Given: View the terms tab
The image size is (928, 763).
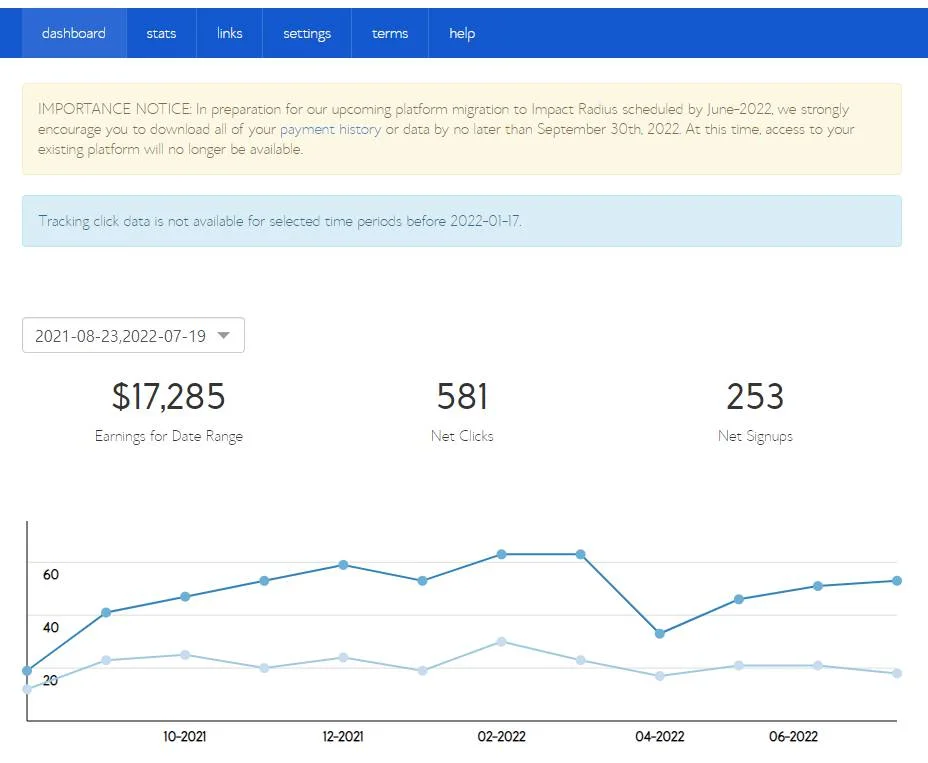Looking at the screenshot, I should pos(390,33).
